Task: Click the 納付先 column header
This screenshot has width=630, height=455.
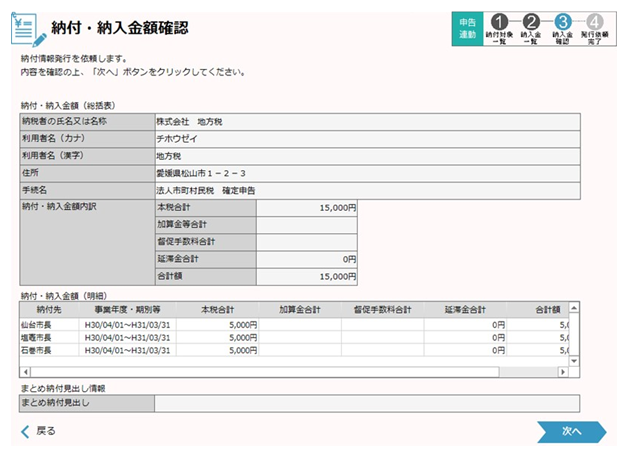Action: point(49,309)
